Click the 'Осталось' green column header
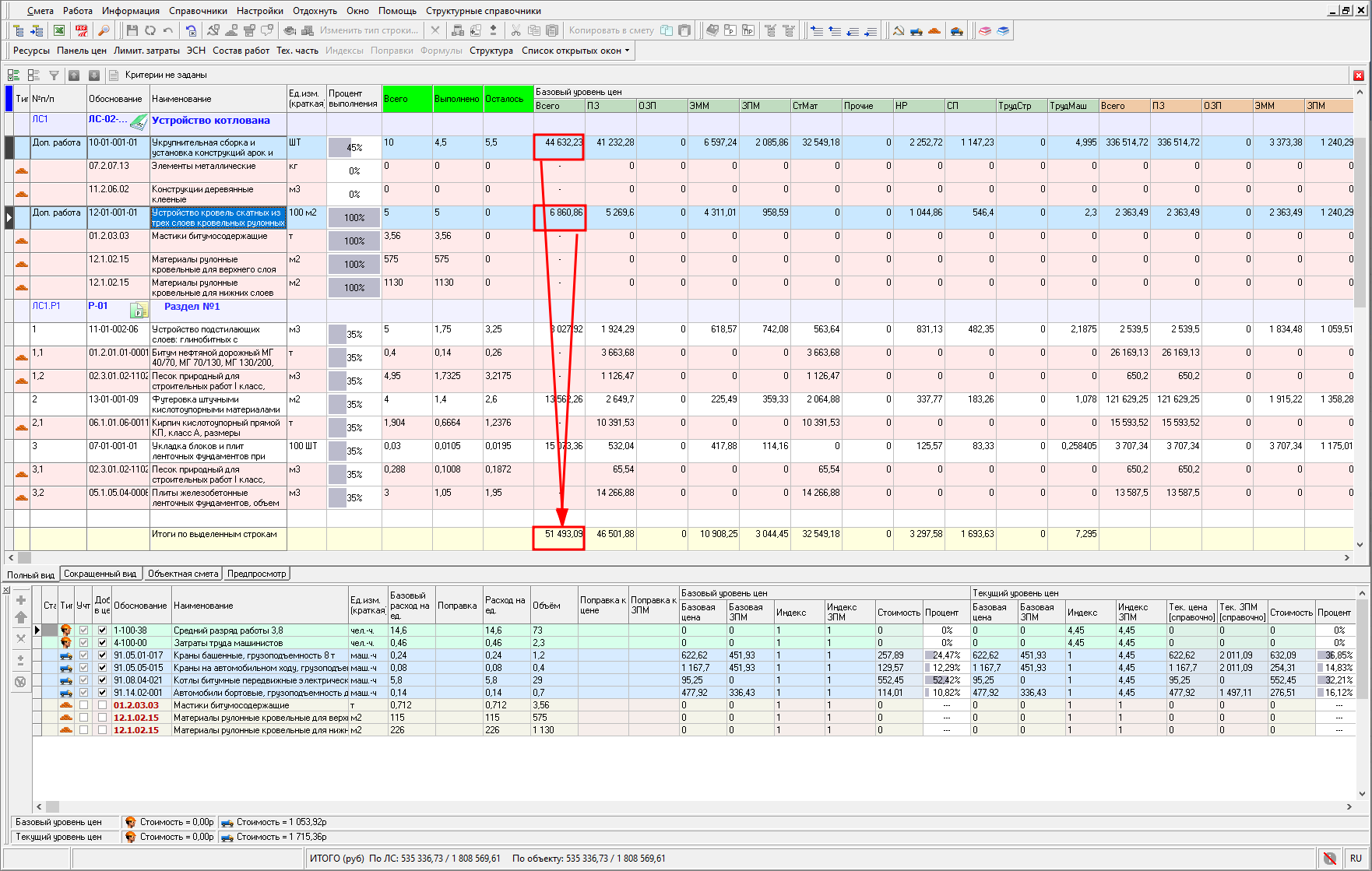Viewport: 1372px width, 871px height. 508,99
